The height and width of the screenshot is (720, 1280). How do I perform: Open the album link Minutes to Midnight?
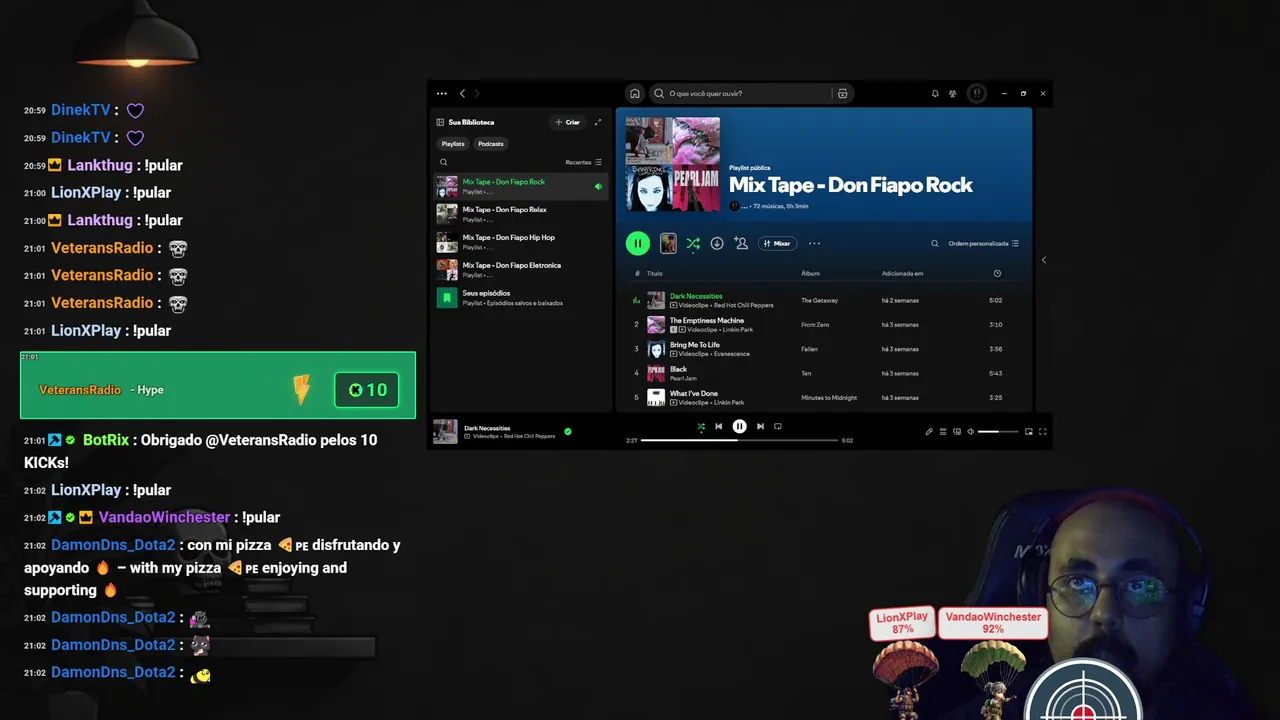[x=829, y=397]
